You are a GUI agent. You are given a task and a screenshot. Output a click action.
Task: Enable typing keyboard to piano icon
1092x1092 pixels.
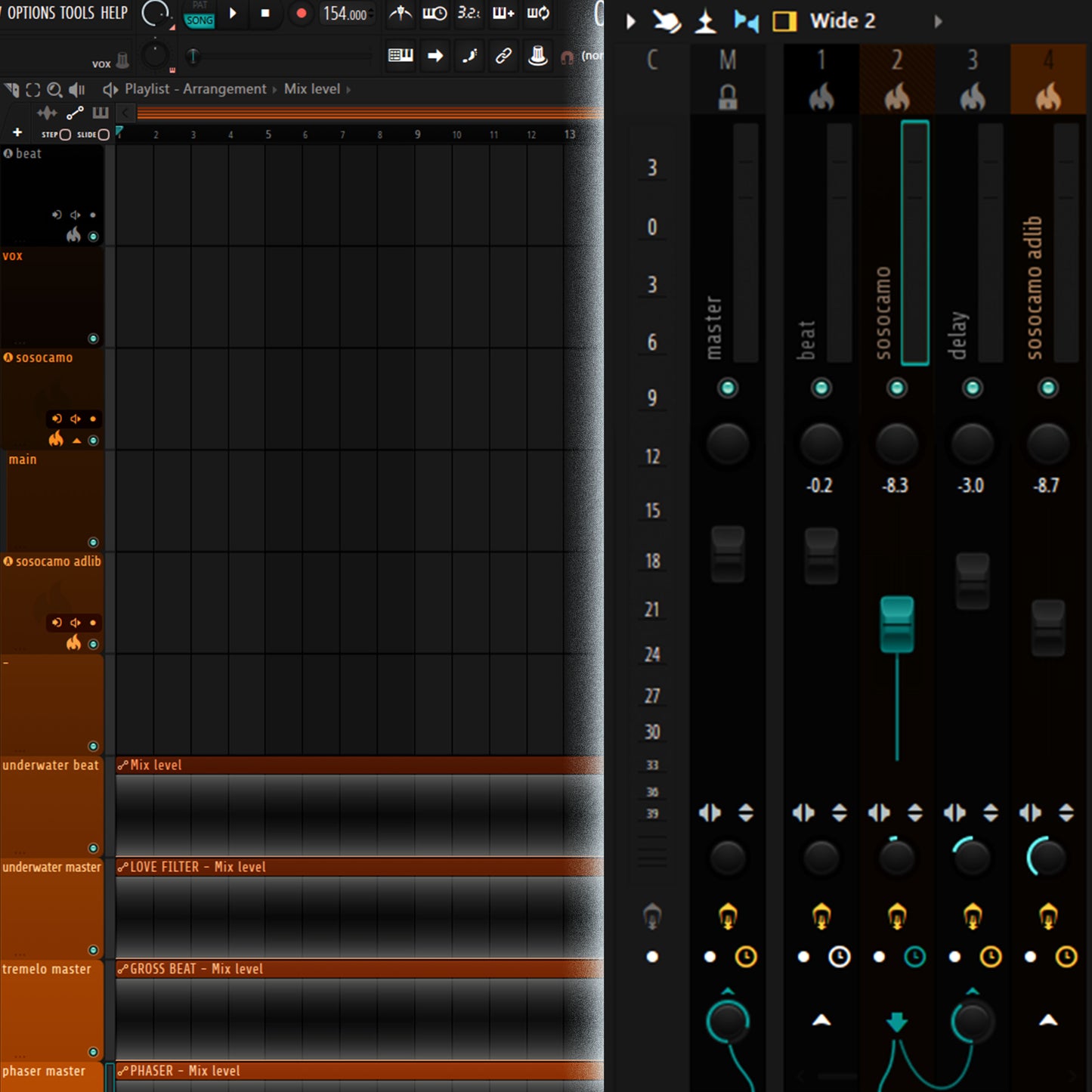coord(401,55)
